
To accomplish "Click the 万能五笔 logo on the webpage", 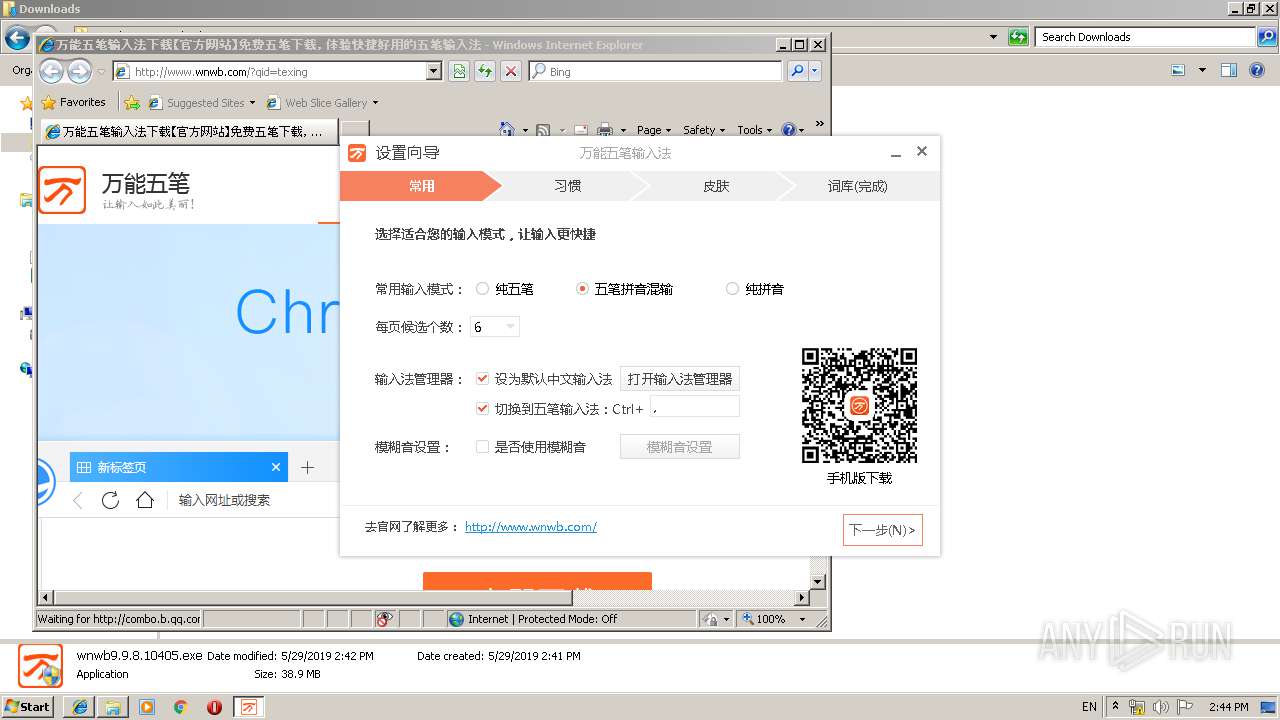I will point(62,190).
